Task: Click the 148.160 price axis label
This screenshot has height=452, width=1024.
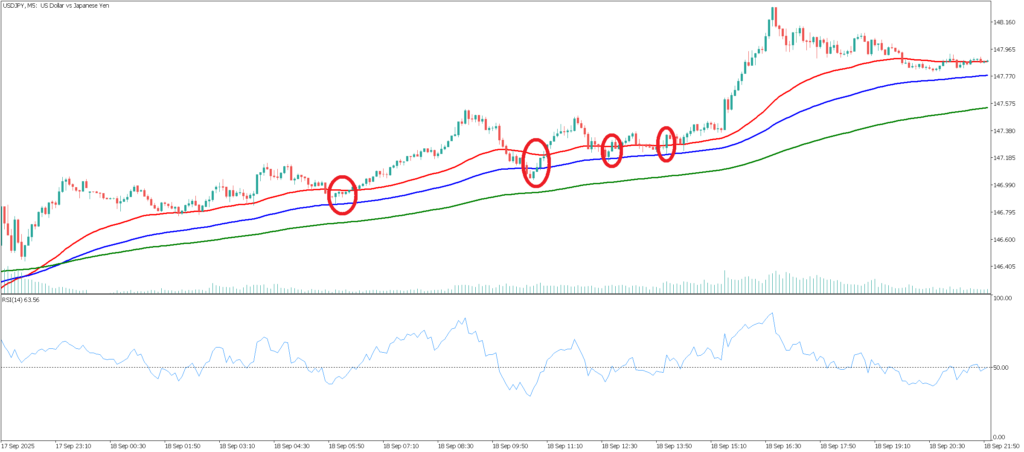Action: [1003, 22]
